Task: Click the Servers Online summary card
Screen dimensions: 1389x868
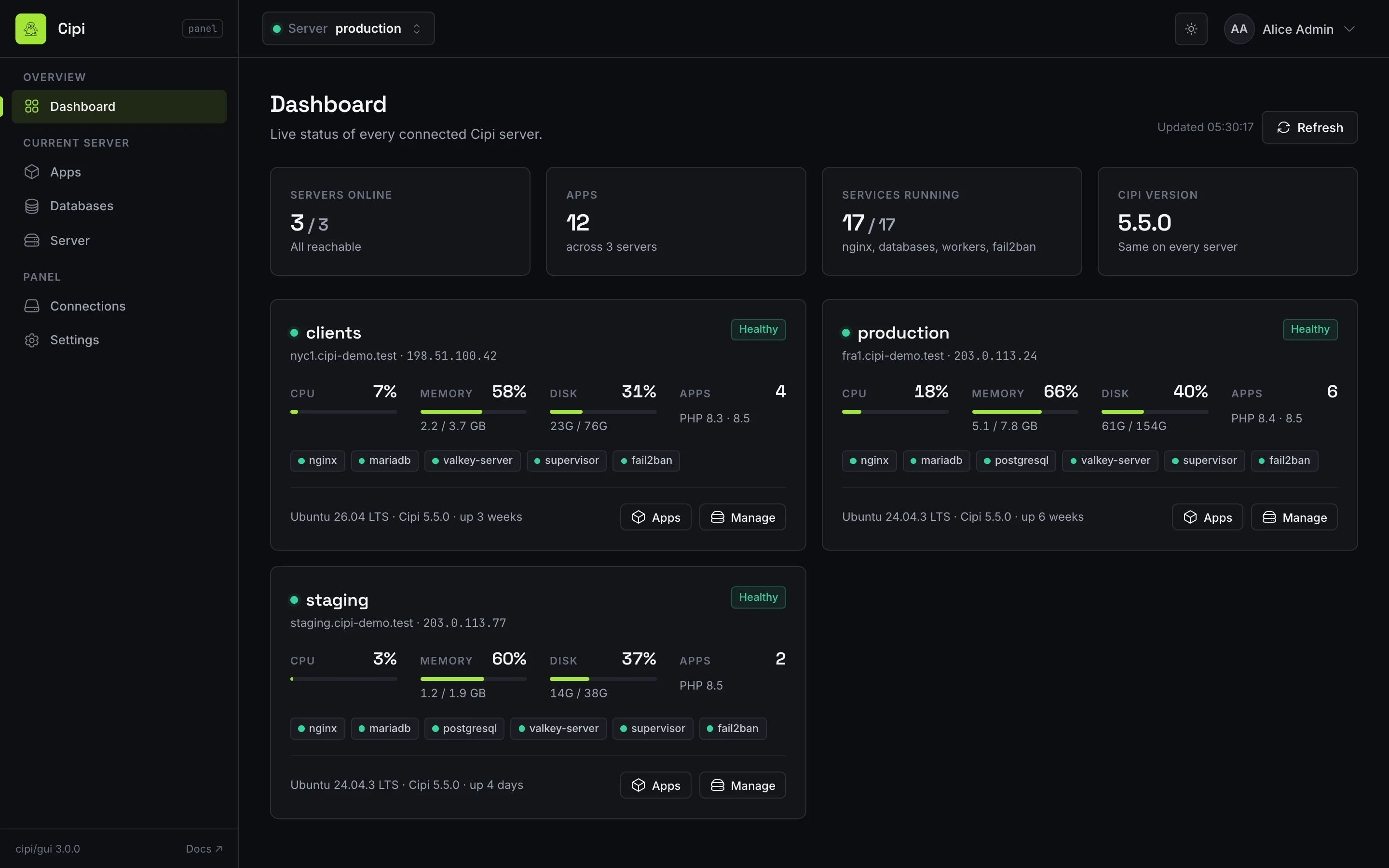Action: click(x=400, y=221)
